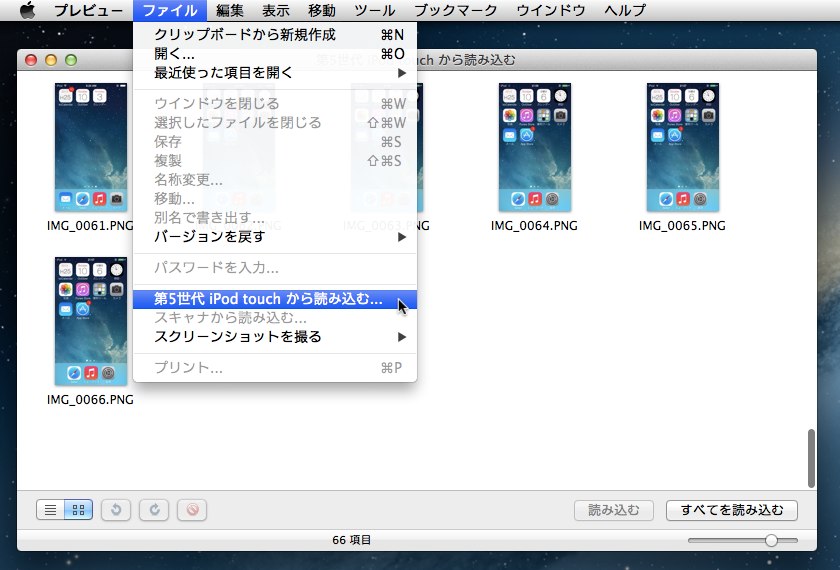Close the ファイル menu in menu bar

[x=170, y=10]
